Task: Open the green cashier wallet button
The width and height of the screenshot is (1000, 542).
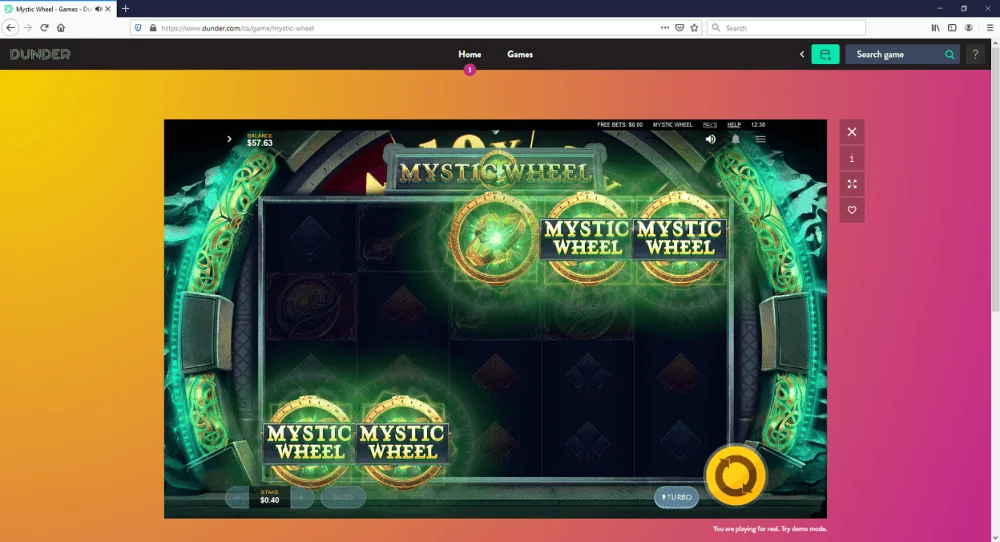Action: pyautogui.click(x=825, y=54)
